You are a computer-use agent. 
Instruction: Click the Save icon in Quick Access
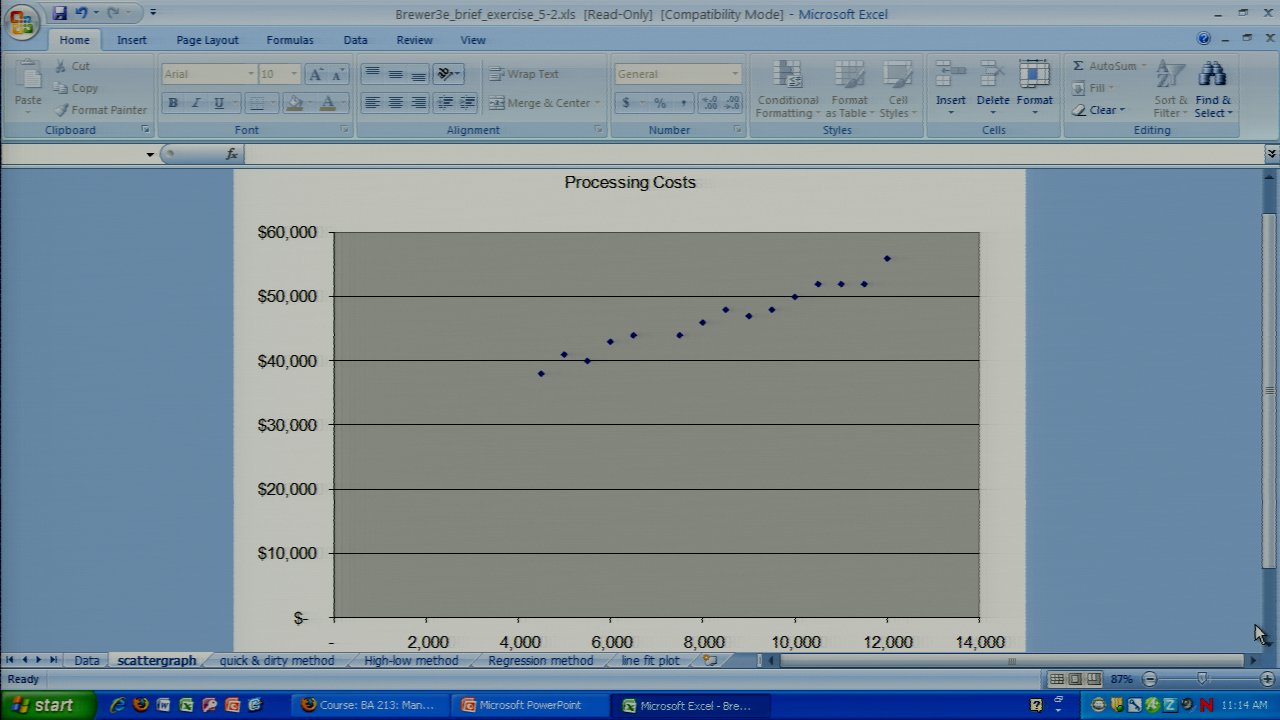(60, 14)
